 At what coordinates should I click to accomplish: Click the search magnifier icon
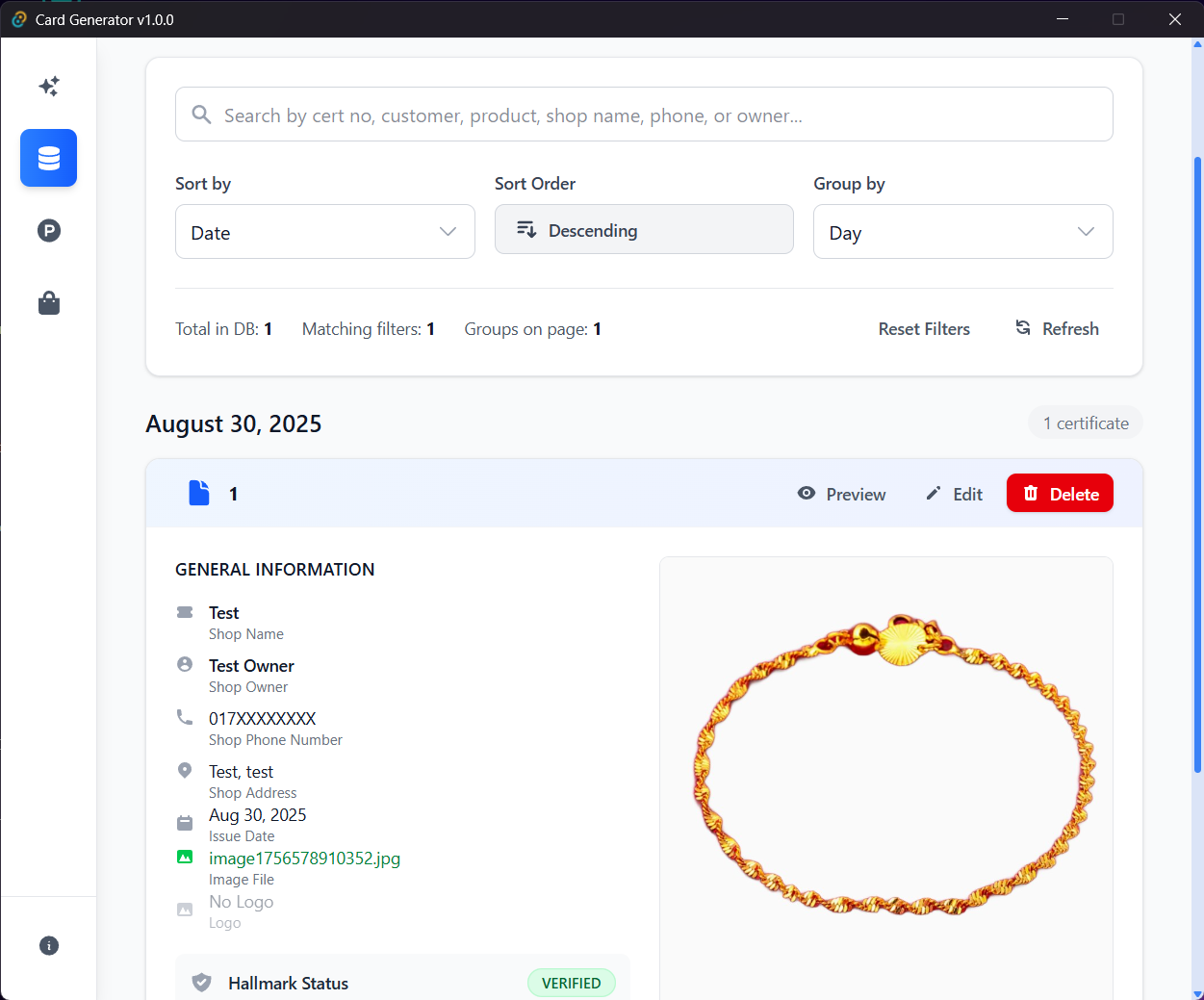(x=201, y=115)
